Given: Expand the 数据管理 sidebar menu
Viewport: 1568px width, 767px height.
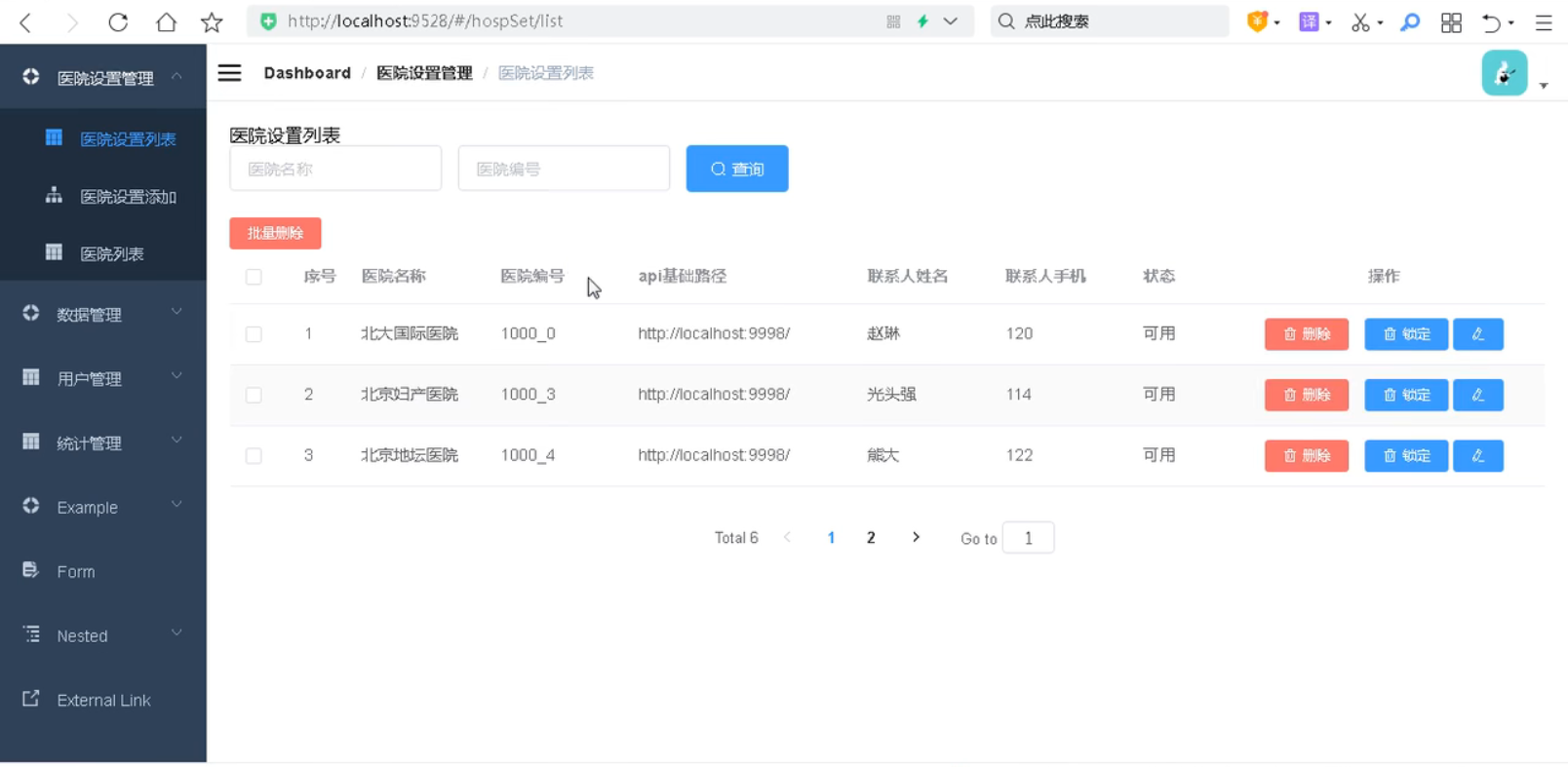Looking at the screenshot, I should pyautogui.click(x=103, y=314).
